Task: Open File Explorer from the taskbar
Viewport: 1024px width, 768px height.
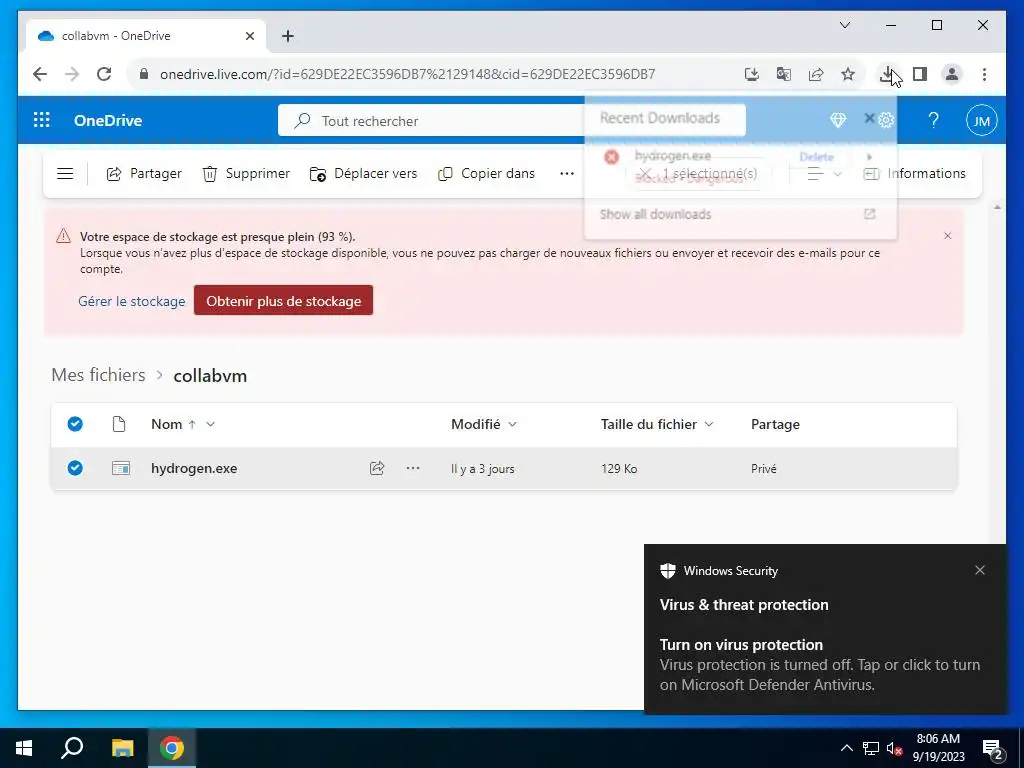Action: point(122,748)
